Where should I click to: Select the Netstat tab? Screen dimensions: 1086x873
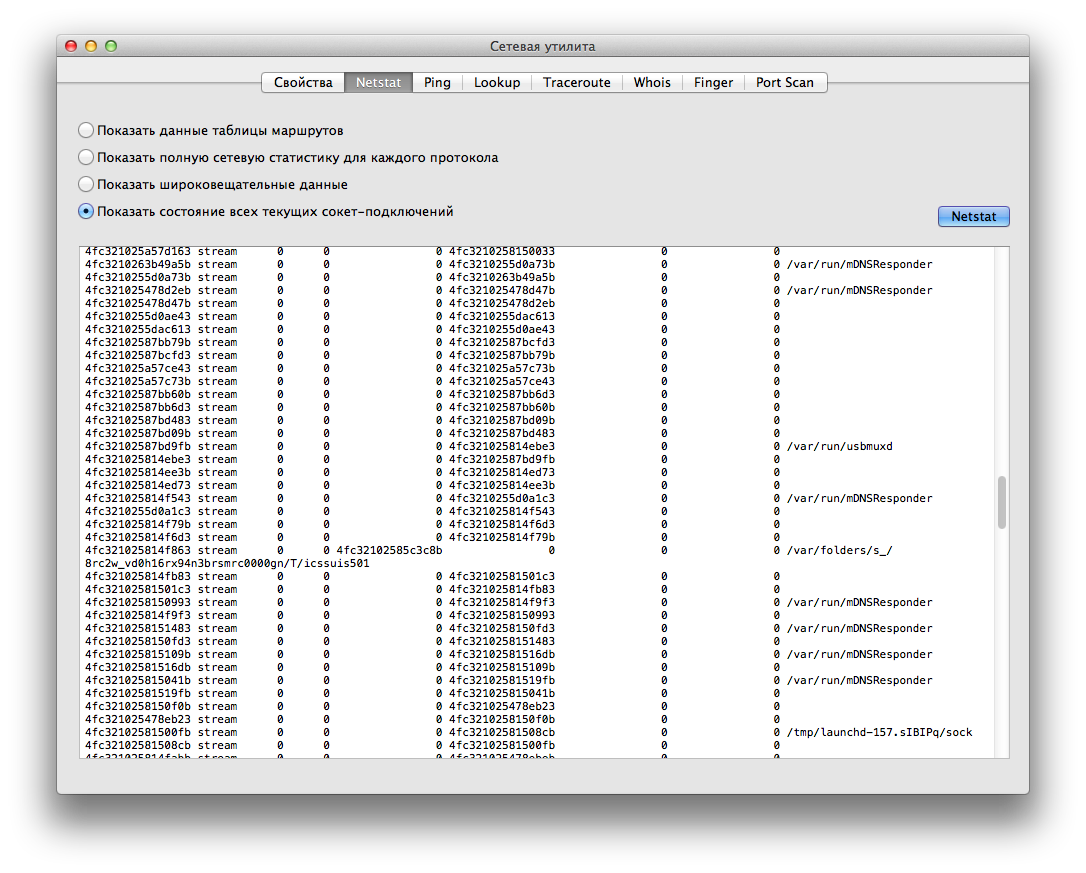coord(378,83)
